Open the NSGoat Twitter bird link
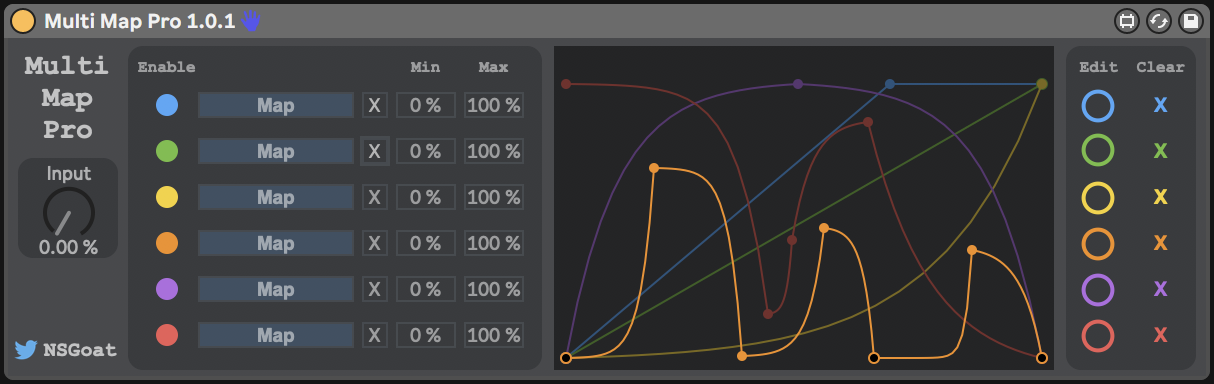 pos(26,350)
